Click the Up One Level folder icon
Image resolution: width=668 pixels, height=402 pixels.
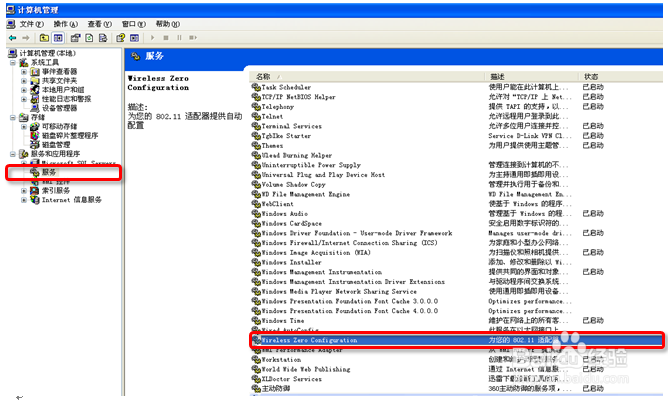(44, 38)
